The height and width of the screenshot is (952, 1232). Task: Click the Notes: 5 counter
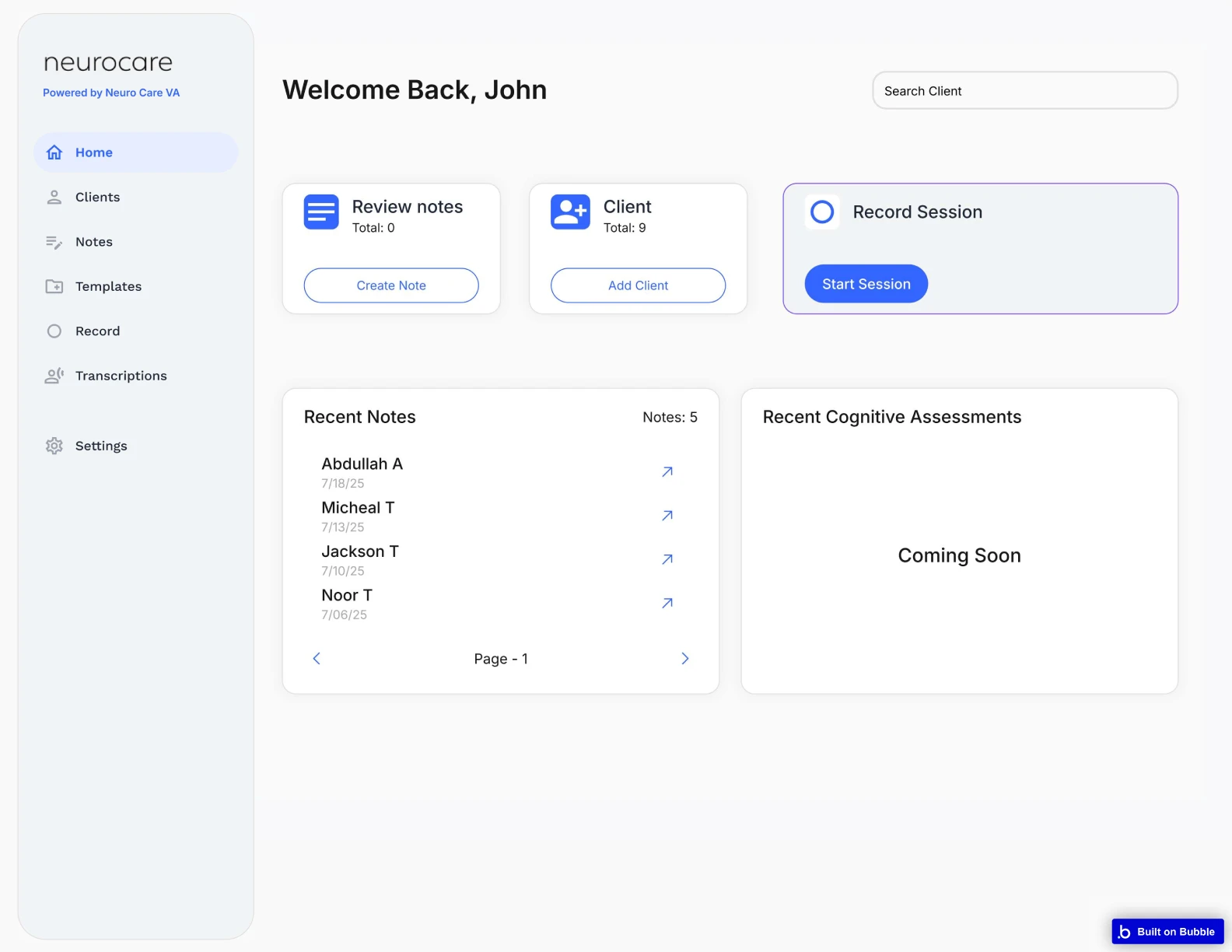[x=670, y=418]
